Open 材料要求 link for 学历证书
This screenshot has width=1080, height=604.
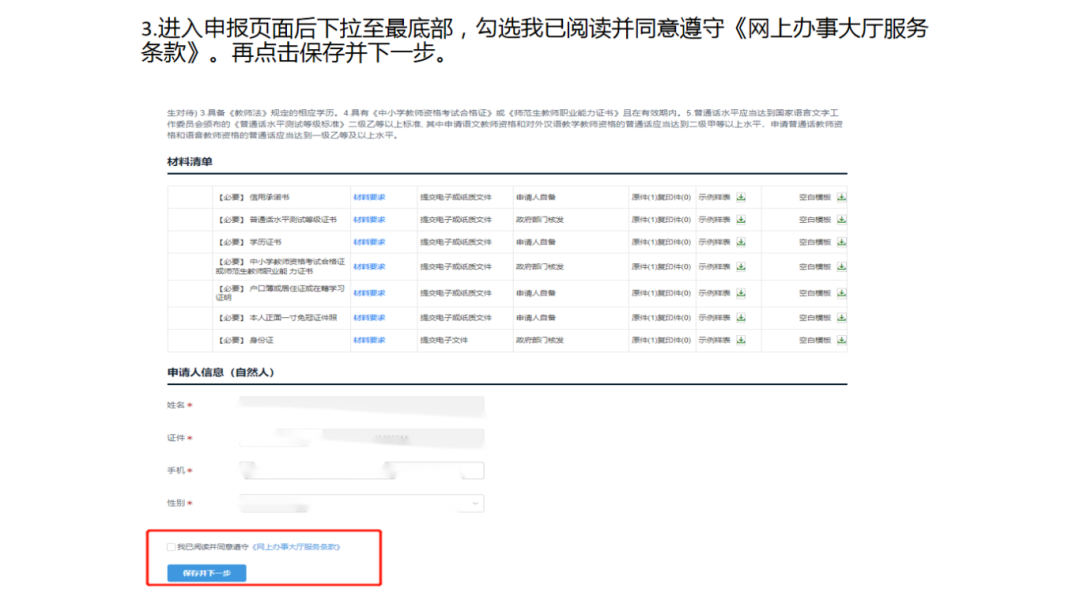click(x=369, y=242)
